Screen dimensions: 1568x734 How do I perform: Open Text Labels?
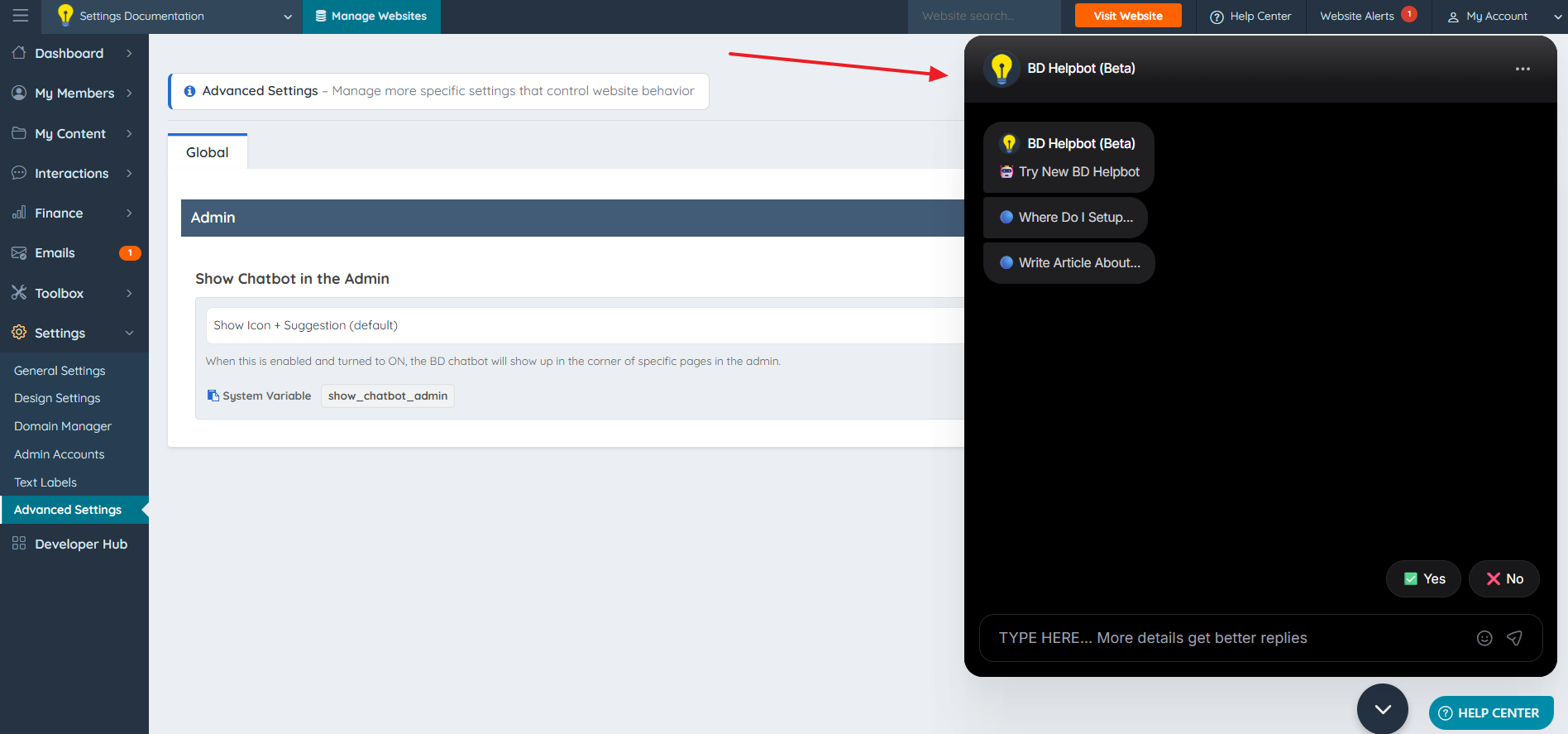click(x=45, y=482)
